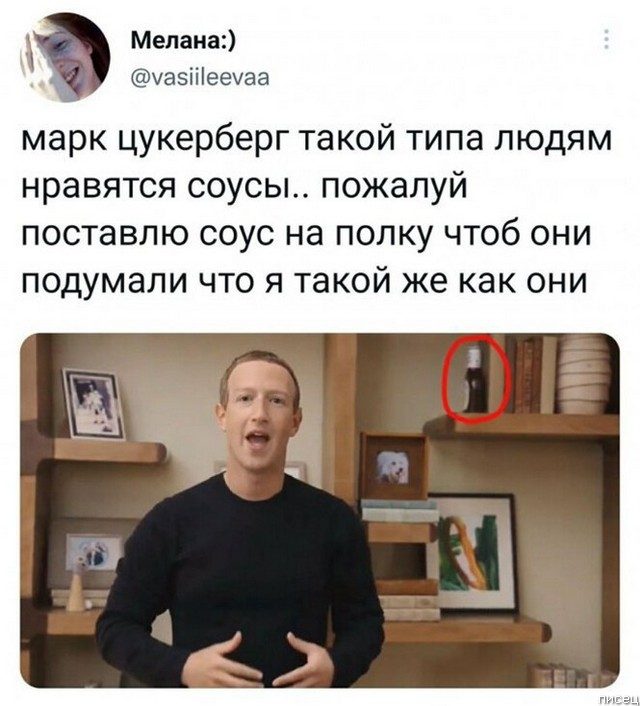
Task: Click the phrase подумали in last line
Action: [x=107, y=281]
